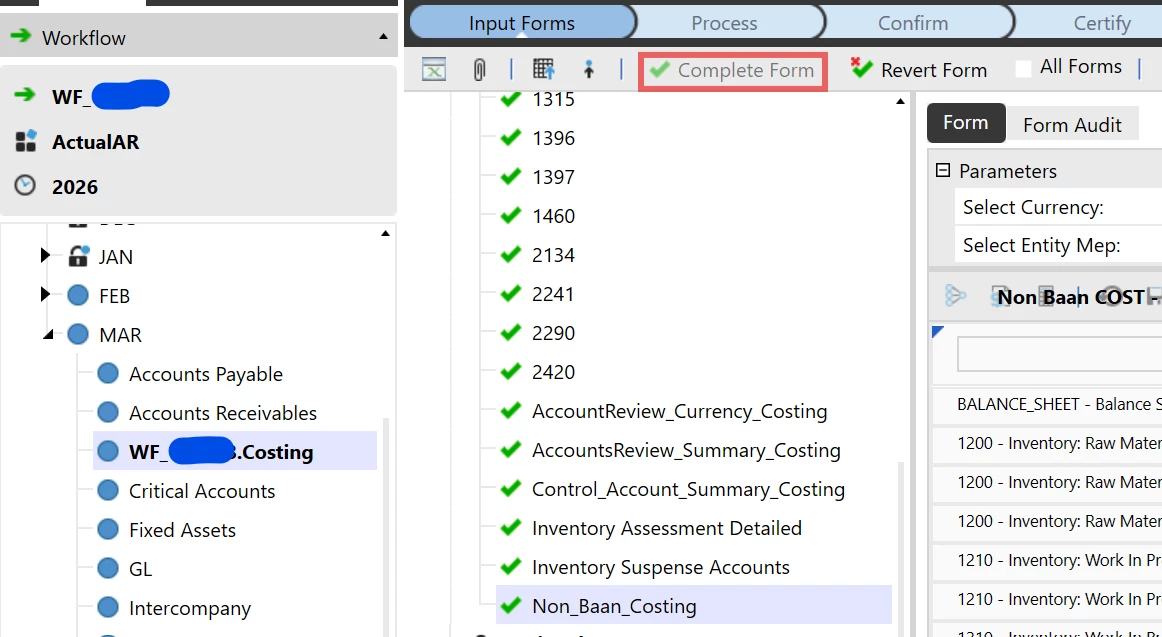Click the green arrow icon beside WF_ profile

[x=24, y=95]
